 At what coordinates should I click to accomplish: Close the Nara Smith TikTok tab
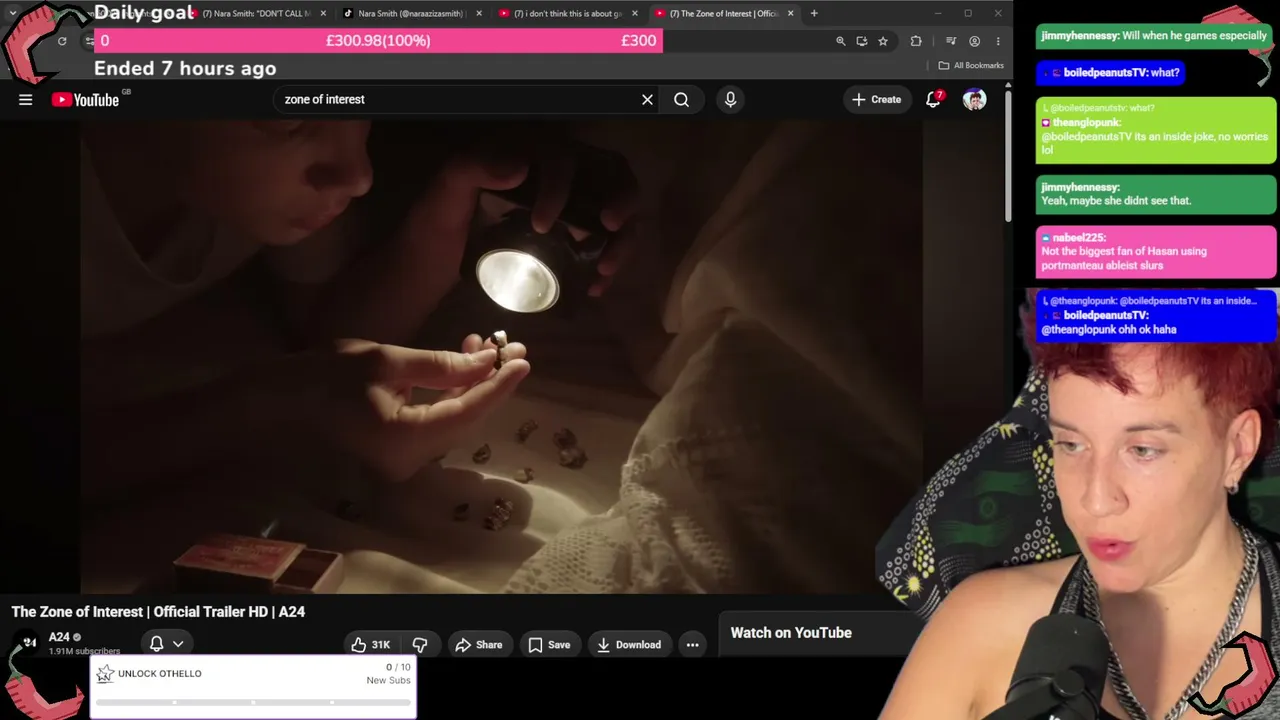[x=479, y=13]
